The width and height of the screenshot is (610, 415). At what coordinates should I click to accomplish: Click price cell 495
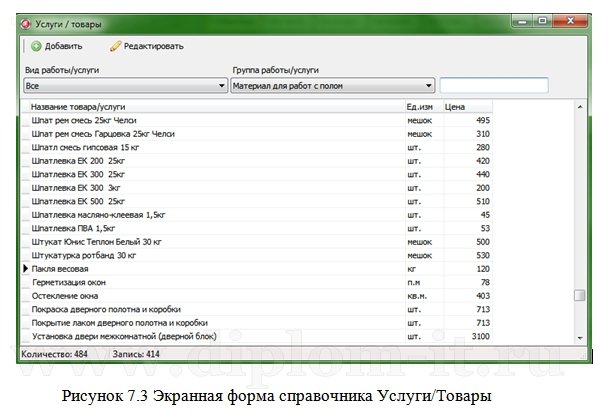468,120
